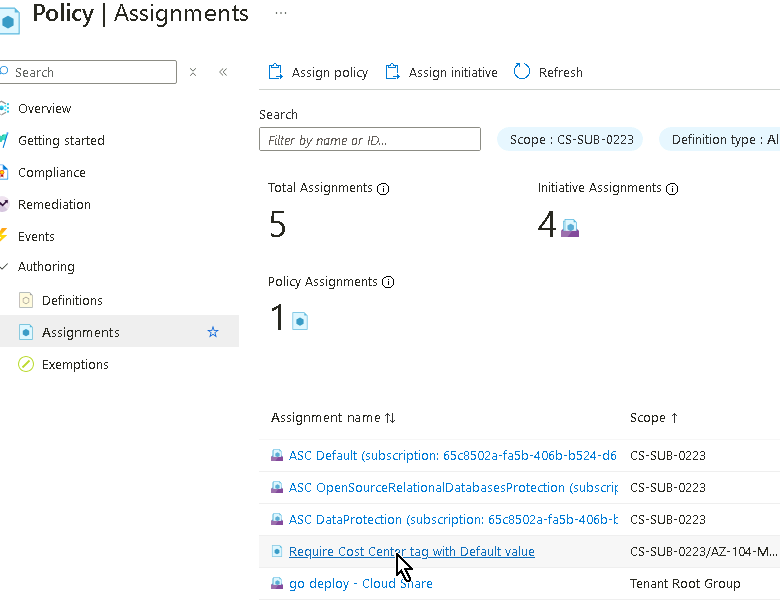Show info tooltip for Policy Assignments
This screenshot has height=615, width=780.
(388, 282)
